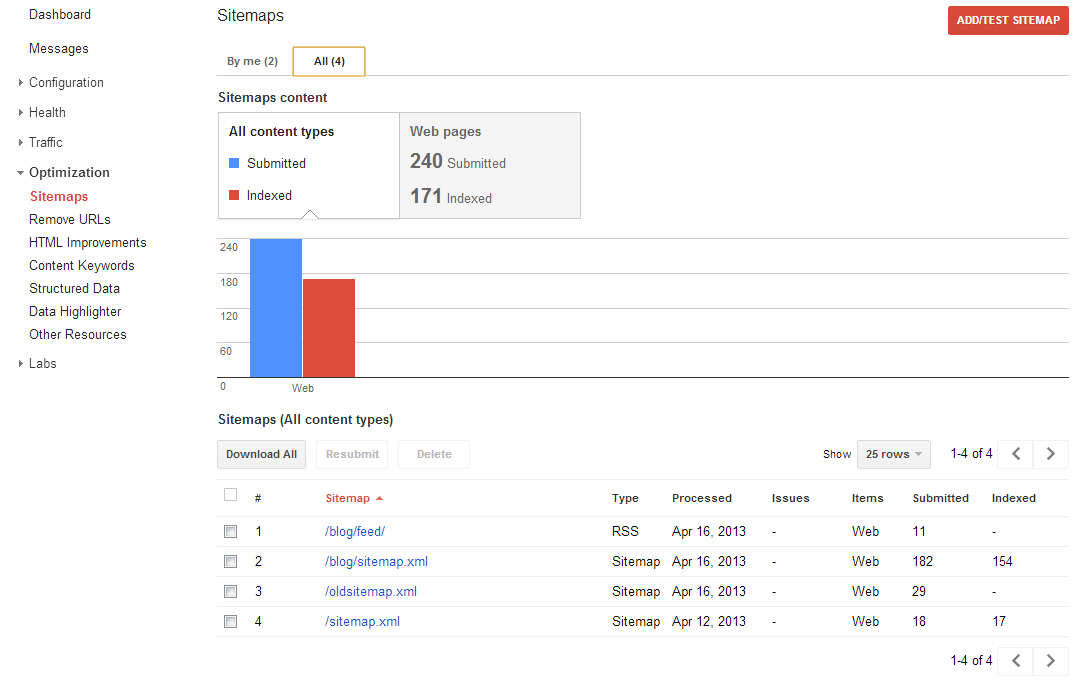The image size is (1092, 691).
Task: Select the All content types panel
Action: (x=309, y=166)
